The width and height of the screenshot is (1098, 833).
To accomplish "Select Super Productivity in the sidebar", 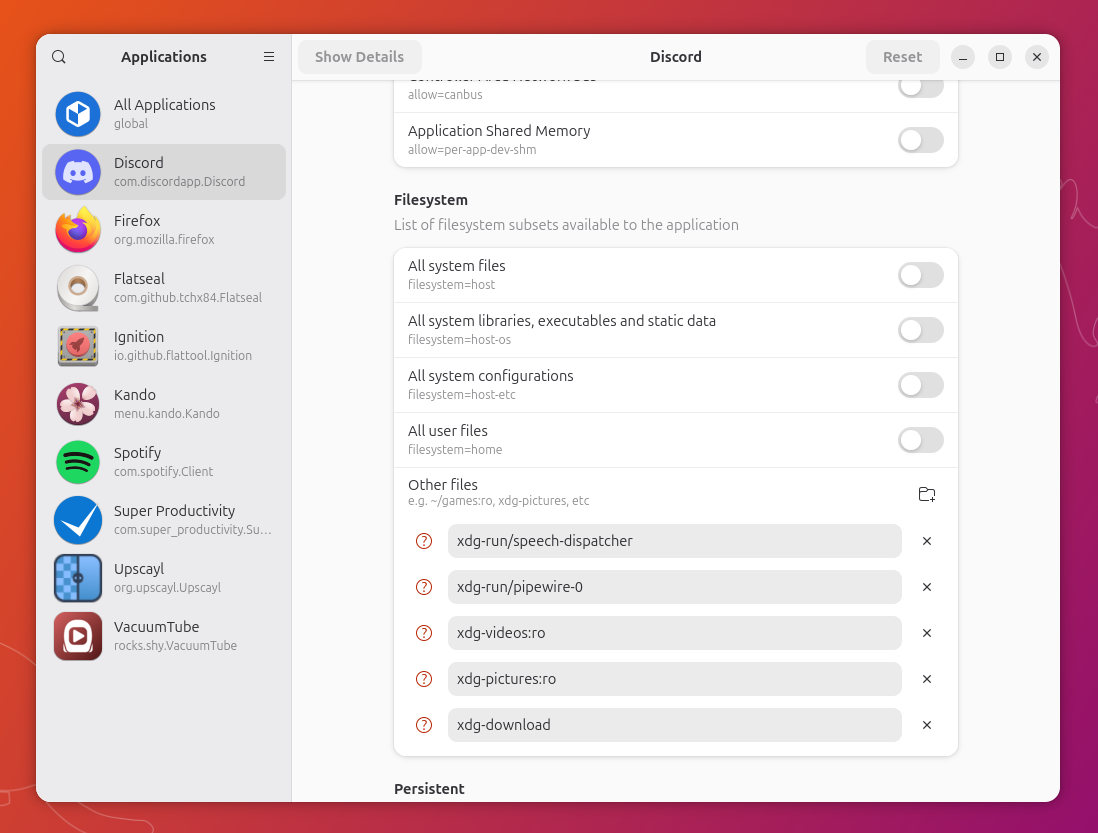I will coord(164,520).
